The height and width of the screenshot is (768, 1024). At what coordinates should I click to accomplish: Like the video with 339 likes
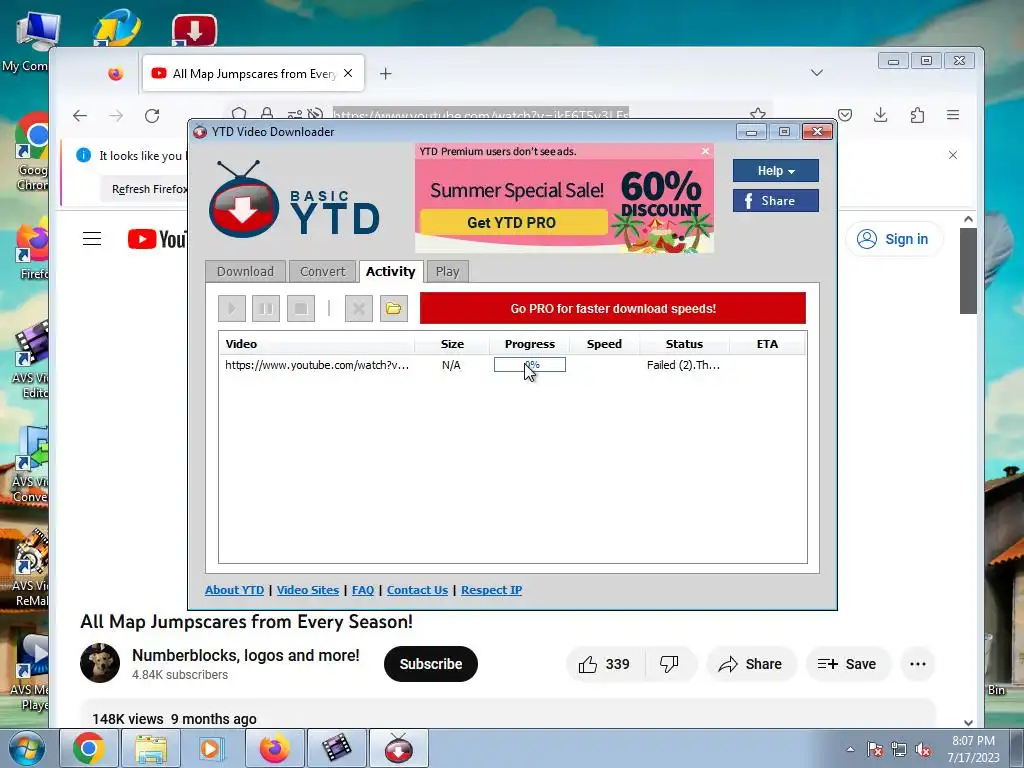tap(605, 664)
